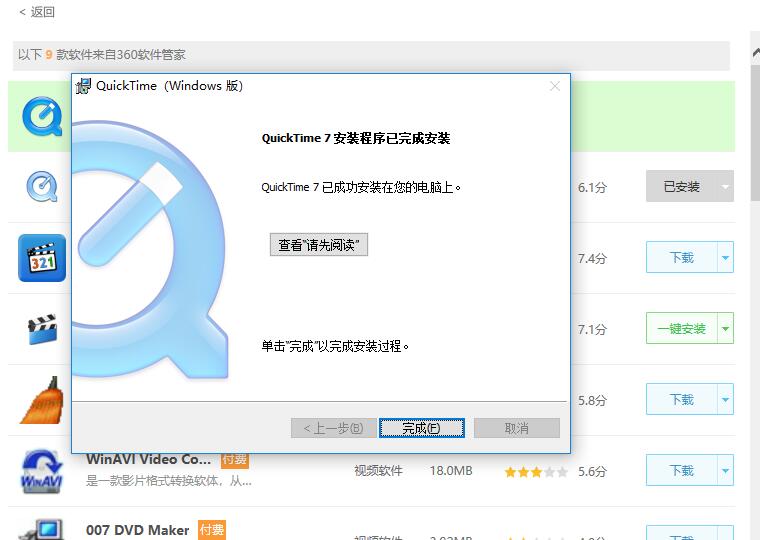Click the orange broom-shaped app icon
Viewport: 760px width, 540px height.
tap(42, 400)
